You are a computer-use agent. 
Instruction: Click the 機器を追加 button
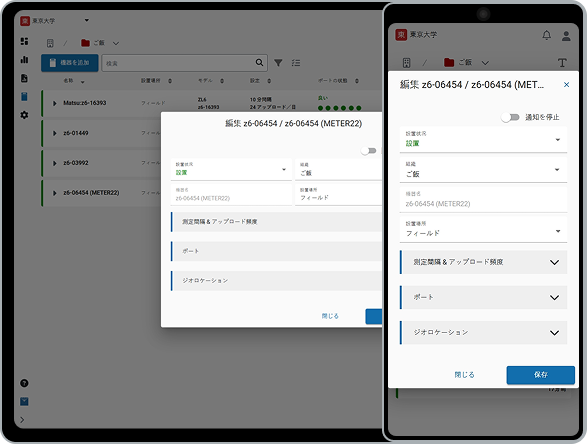pos(70,63)
